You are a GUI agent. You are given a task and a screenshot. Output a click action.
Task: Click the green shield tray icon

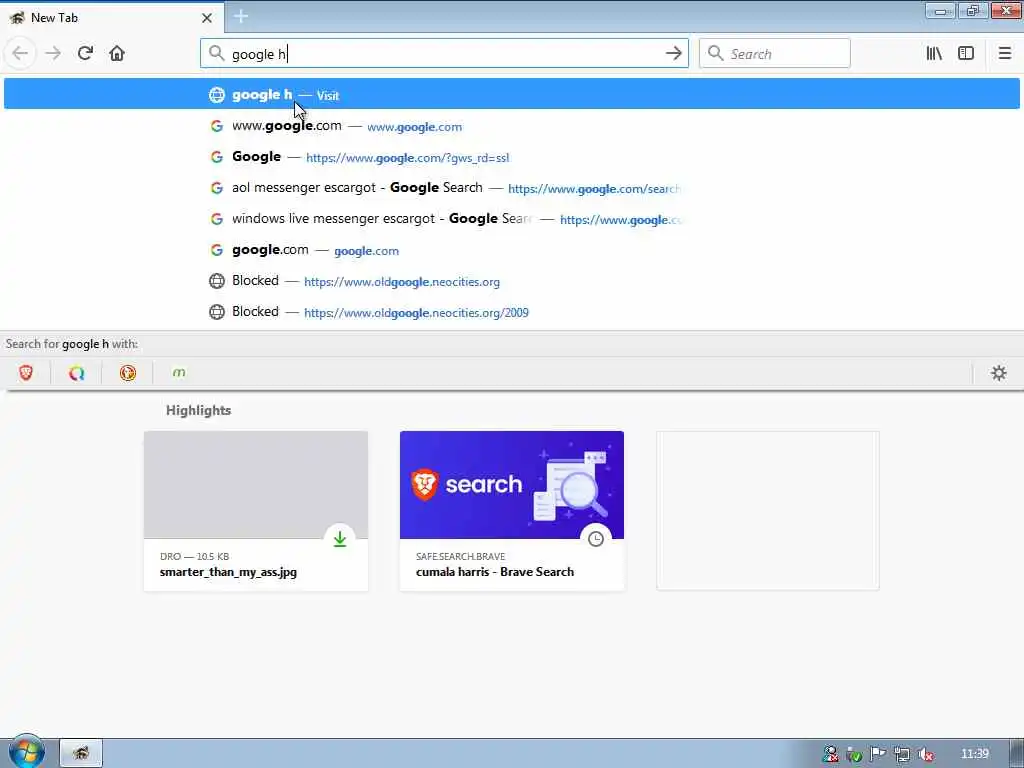tap(854, 754)
